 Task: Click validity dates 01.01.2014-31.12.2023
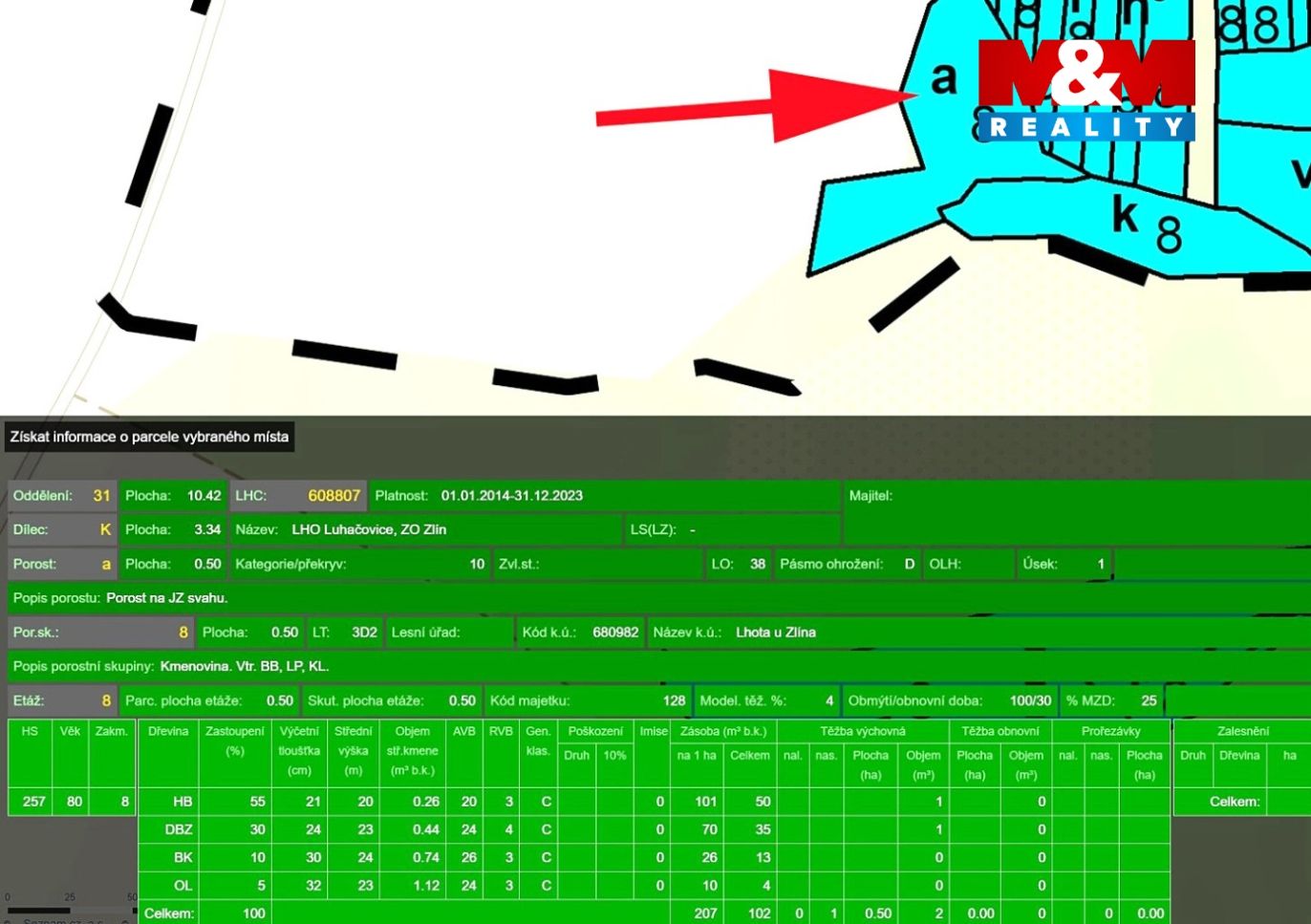[x=511, y=496]
